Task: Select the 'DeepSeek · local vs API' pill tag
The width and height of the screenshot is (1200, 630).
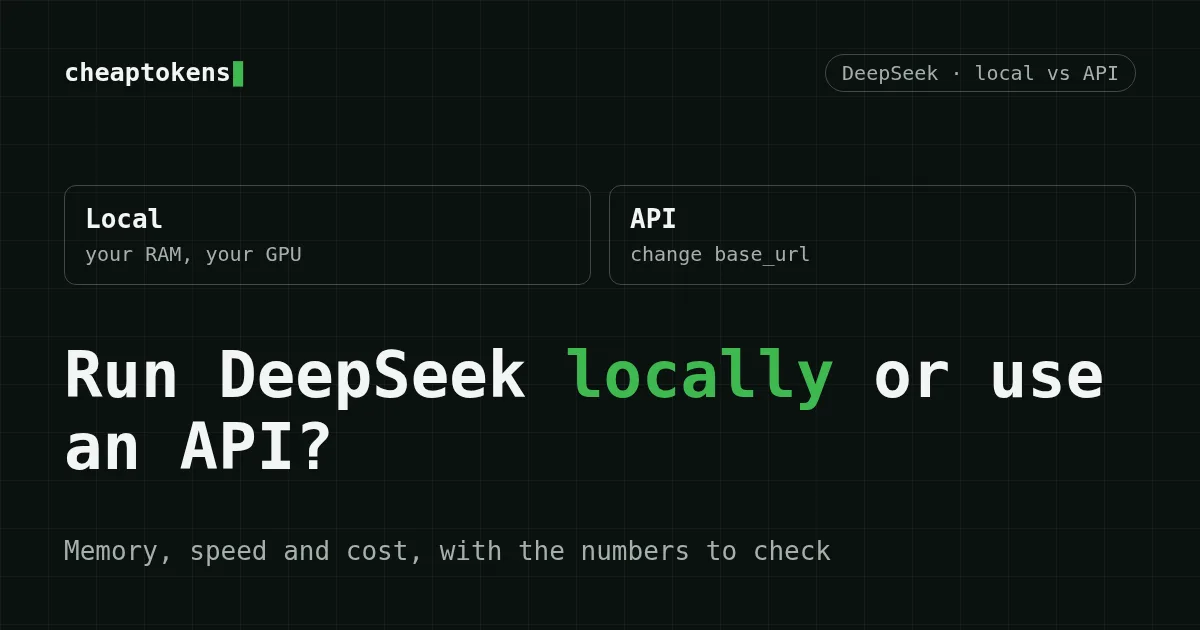Action: 980,73
